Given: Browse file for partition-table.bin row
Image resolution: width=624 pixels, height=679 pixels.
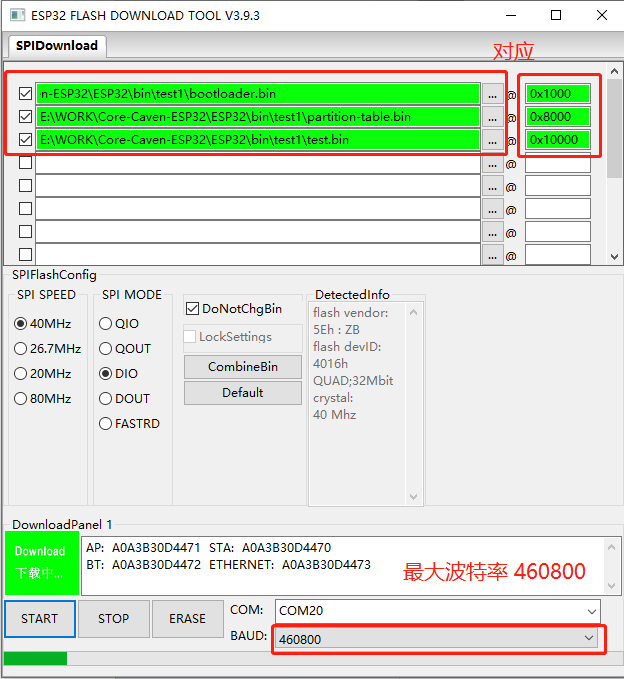Looking at the screenshot, I should (x=492, y=117).
